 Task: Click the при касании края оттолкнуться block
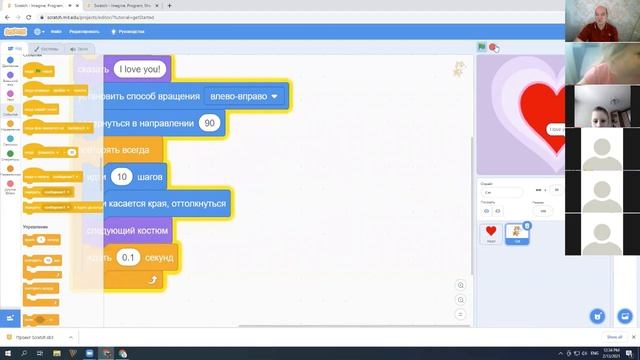[x=167, y=204]
